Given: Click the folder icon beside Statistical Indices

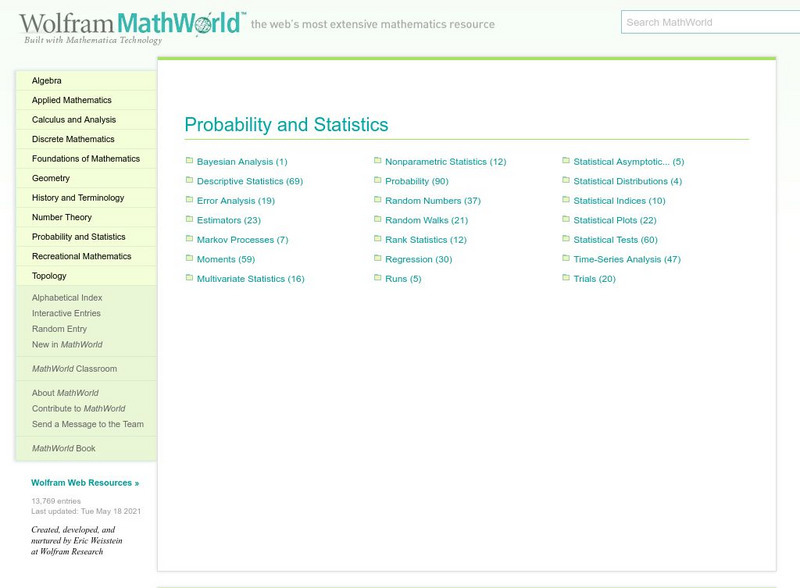Looking at the screenshot, I should pyautogui.click(x=566, y=200).
